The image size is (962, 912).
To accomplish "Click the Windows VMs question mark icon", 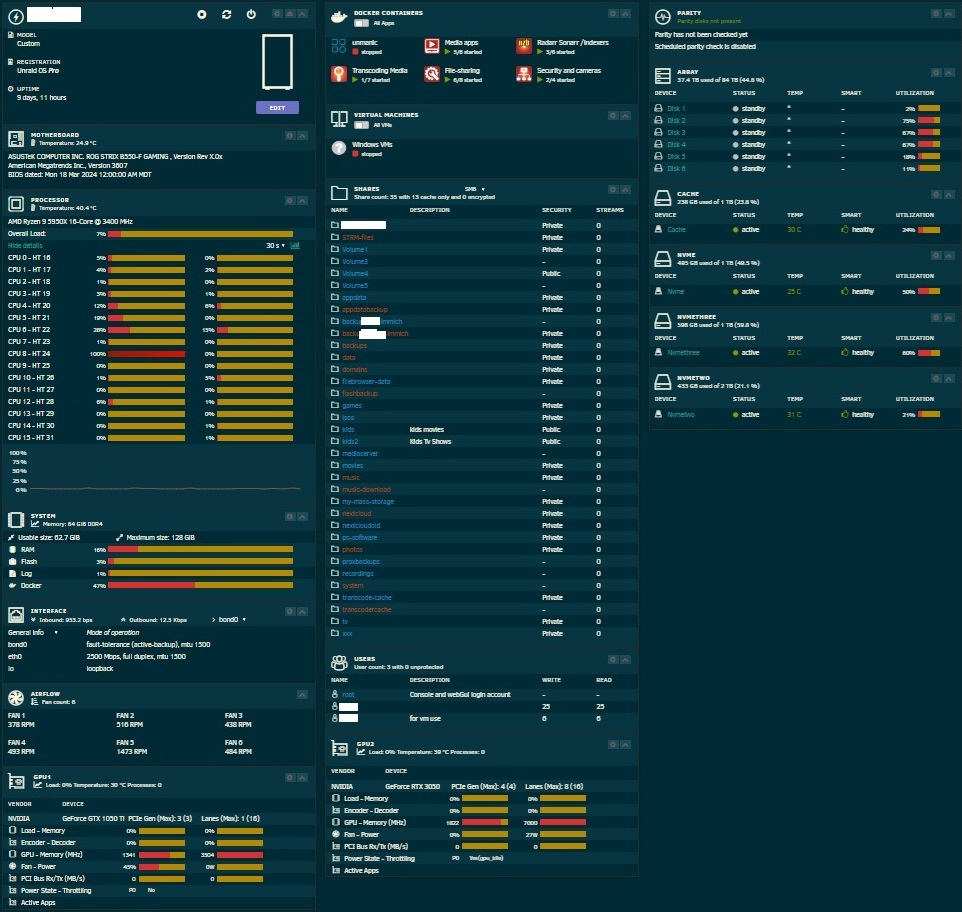I will [x=339, y=148].
